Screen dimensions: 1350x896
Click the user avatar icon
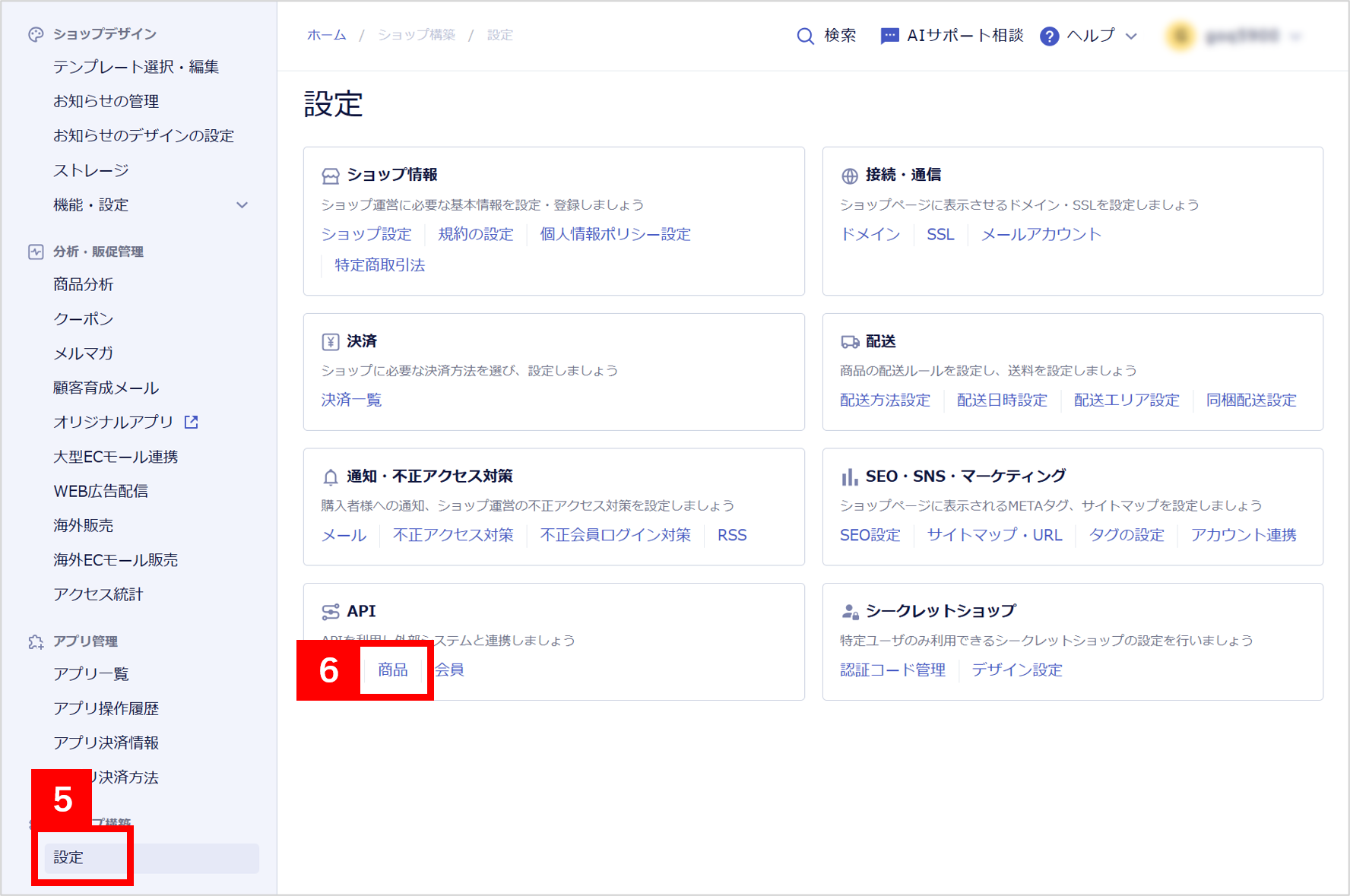pyautogui.click(x=1180, y=36)
